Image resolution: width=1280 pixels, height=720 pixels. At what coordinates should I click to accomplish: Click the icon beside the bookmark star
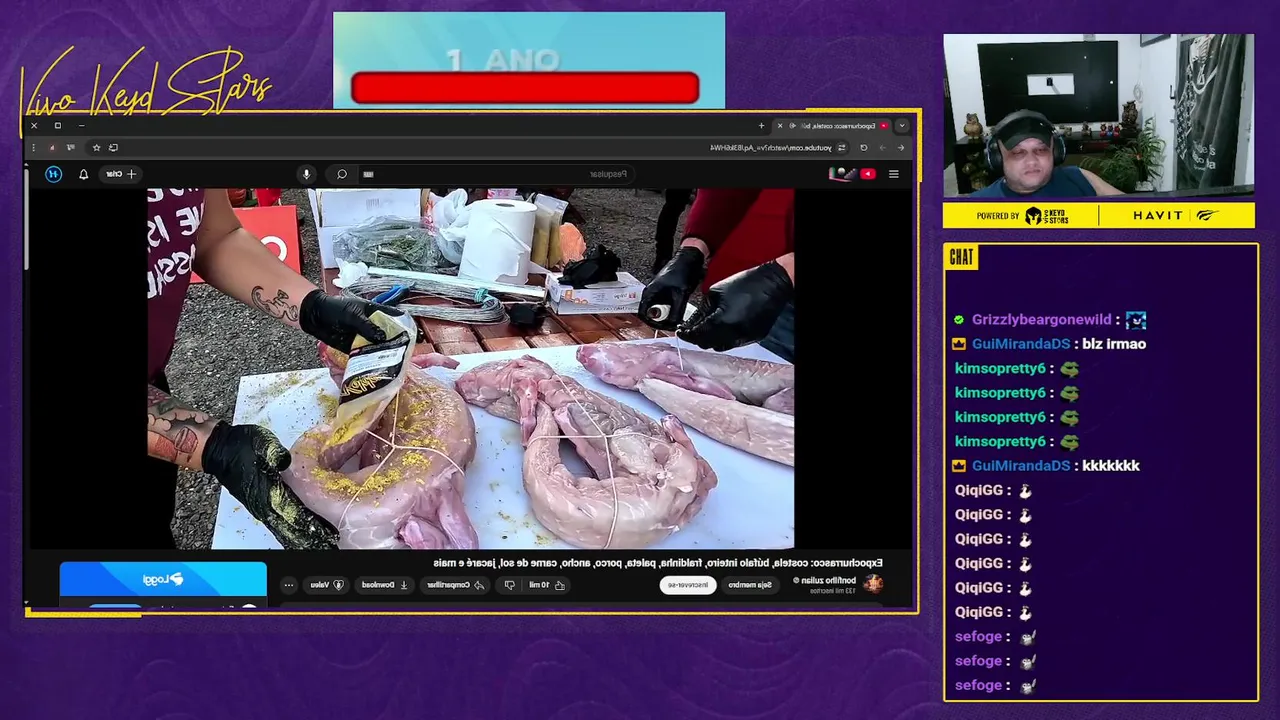coord(113,147)
